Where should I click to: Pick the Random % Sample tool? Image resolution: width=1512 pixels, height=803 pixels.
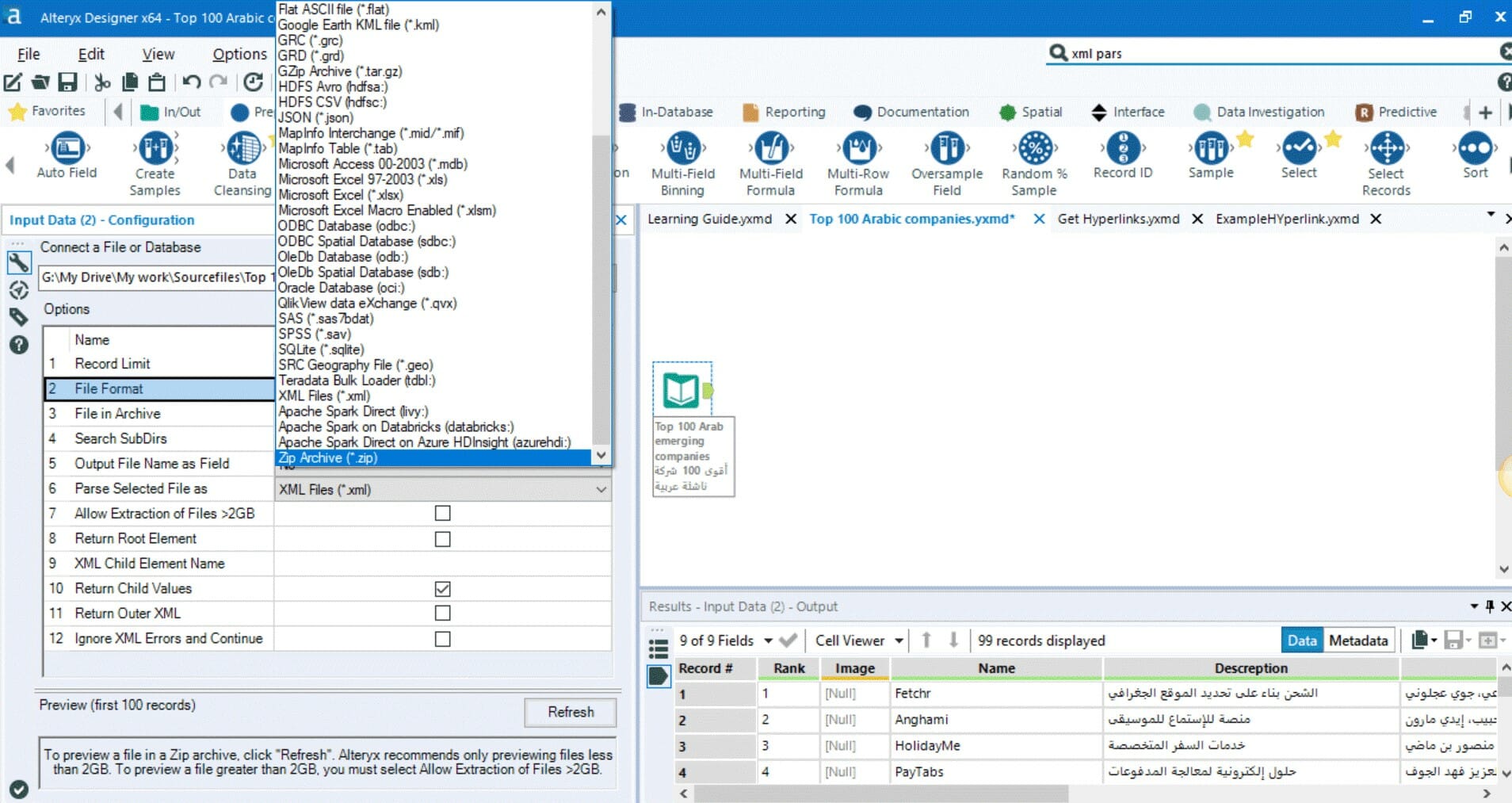(x=1034, y=148)
